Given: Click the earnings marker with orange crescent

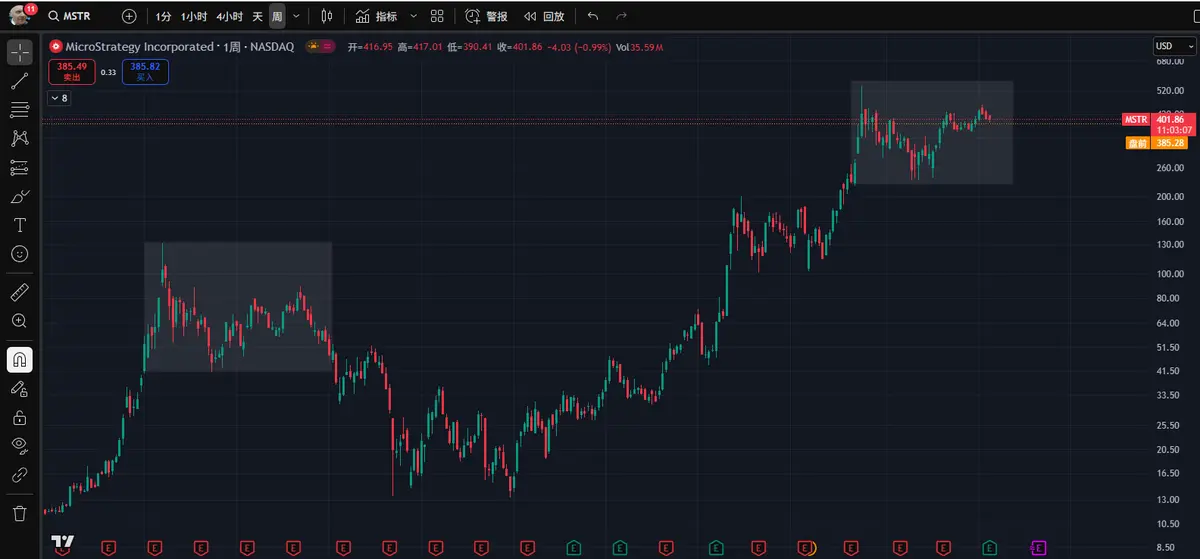Looking at the screenshot, I should [807, 547].
